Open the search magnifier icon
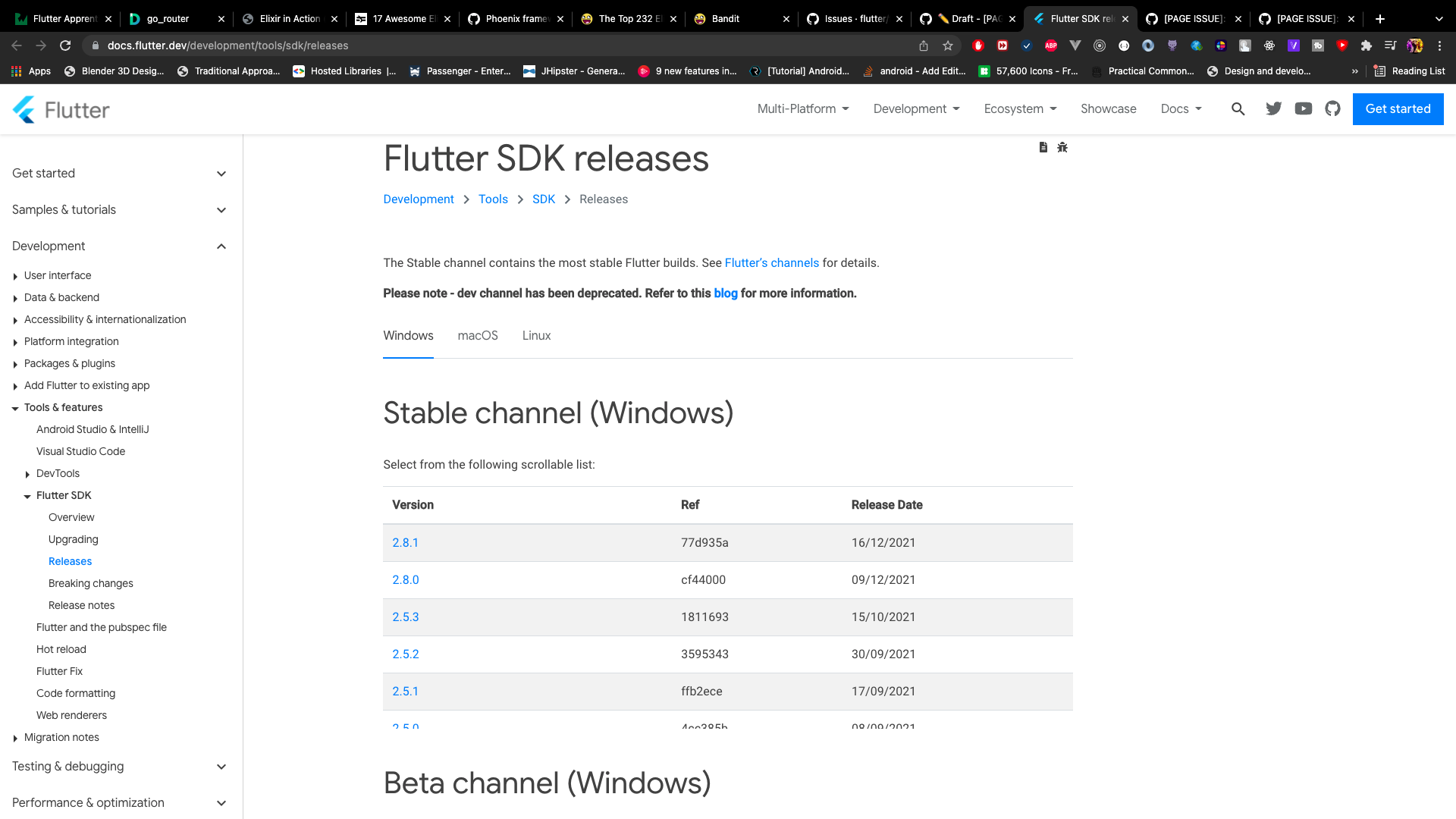Screen dimensions: 1456x819 click(x=1238, y=109)
